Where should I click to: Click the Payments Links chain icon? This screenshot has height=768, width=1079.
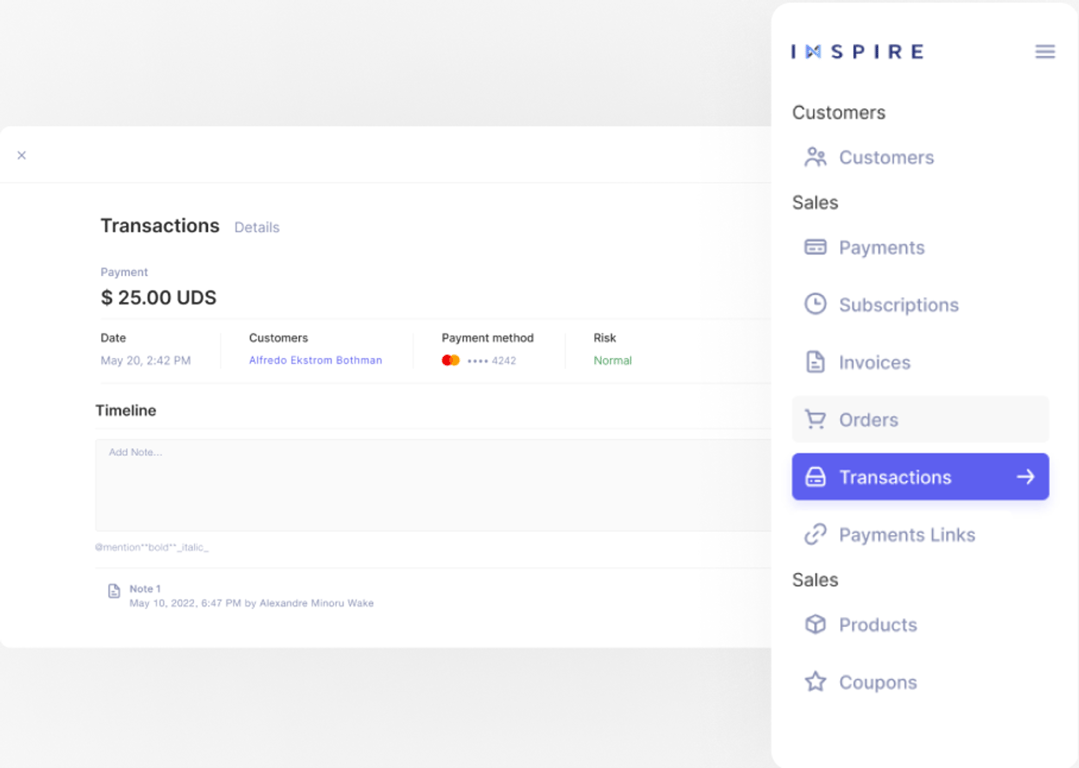click(815, 534)
